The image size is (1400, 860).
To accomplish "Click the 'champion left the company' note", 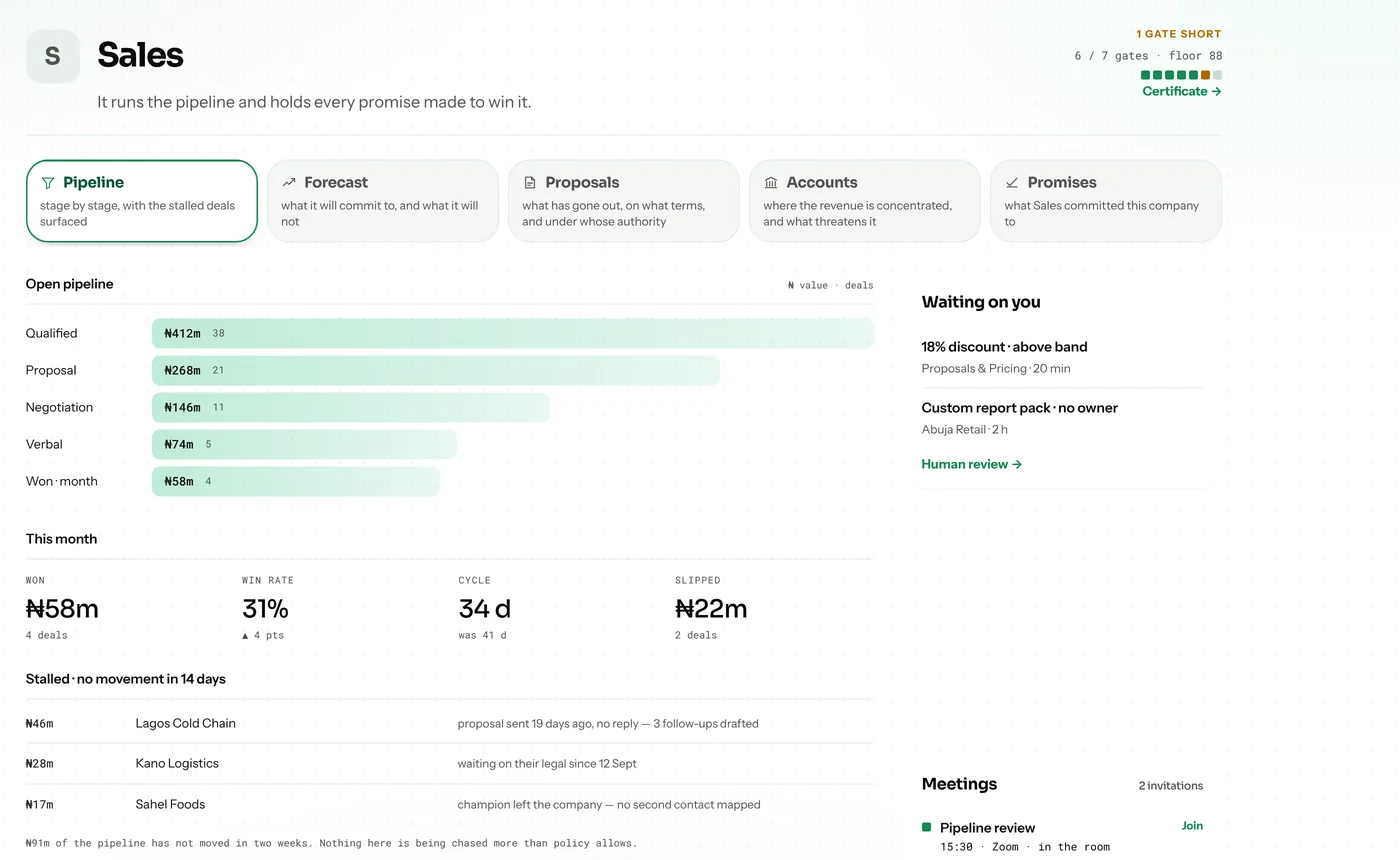I will coord(609,804).
